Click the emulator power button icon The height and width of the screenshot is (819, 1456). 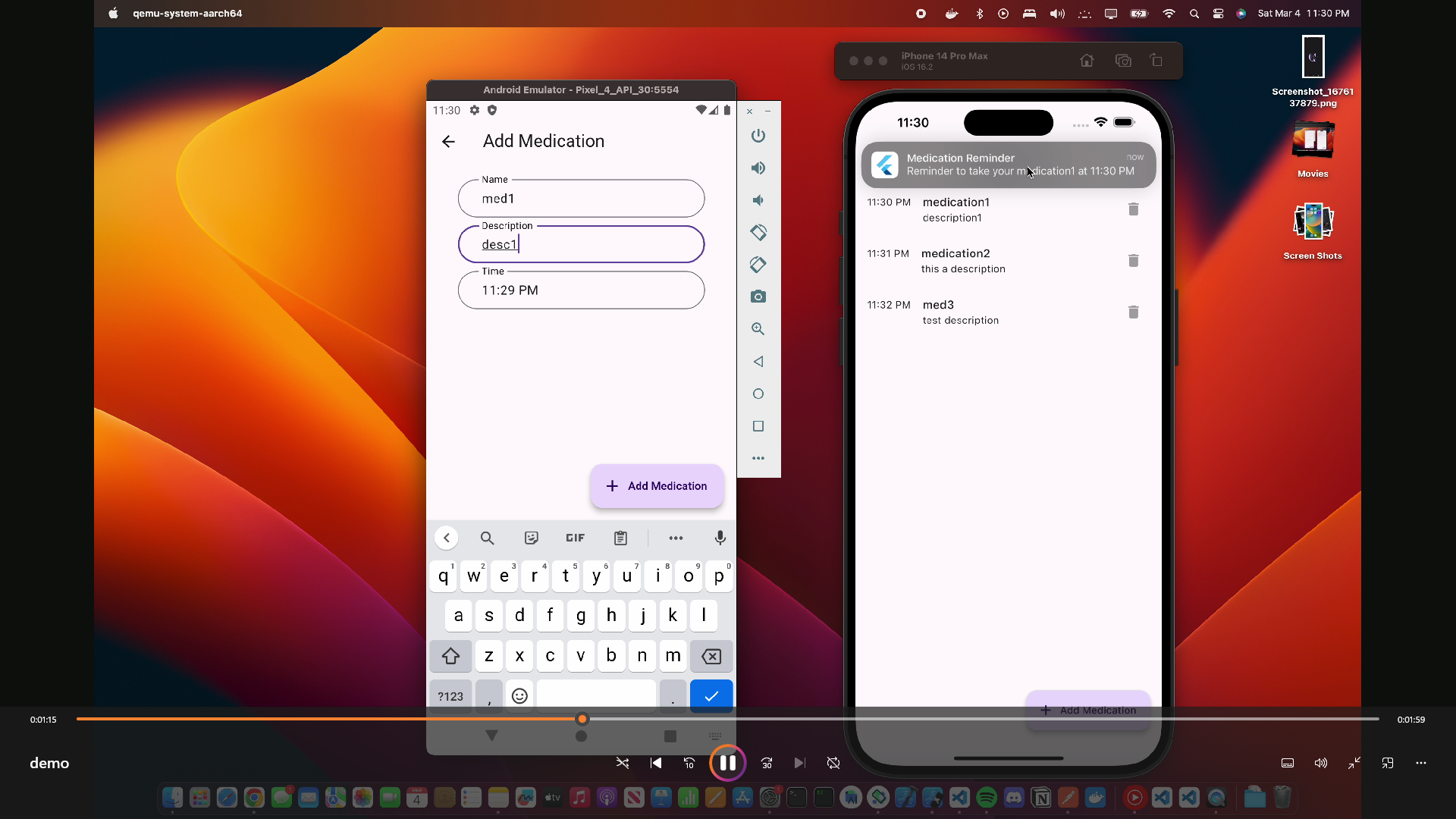(758, 136)
